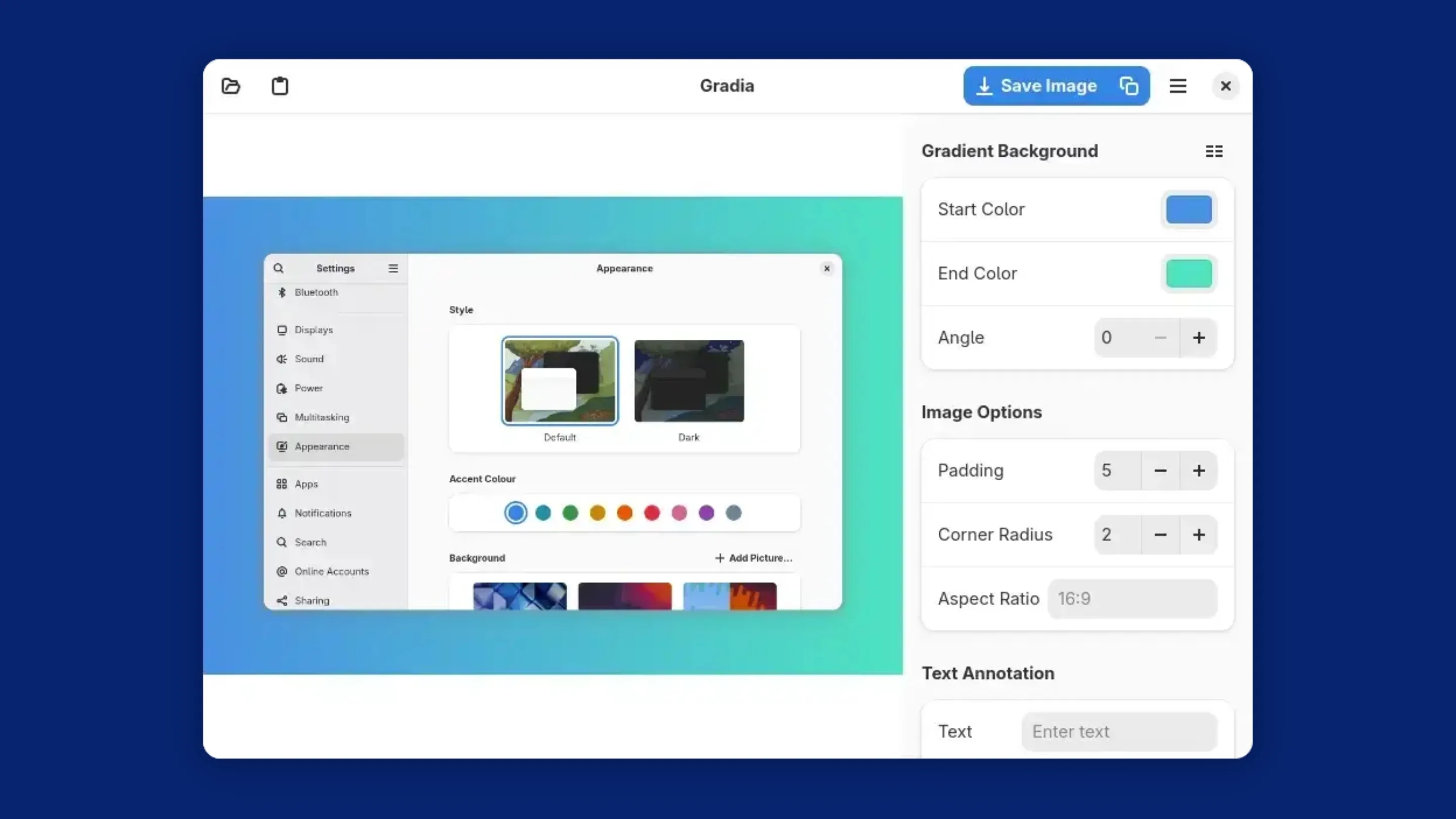Choose the dark purple-orange background wallpaper
This screenshot has width=1456, height=819.
(x=625, y=597)
